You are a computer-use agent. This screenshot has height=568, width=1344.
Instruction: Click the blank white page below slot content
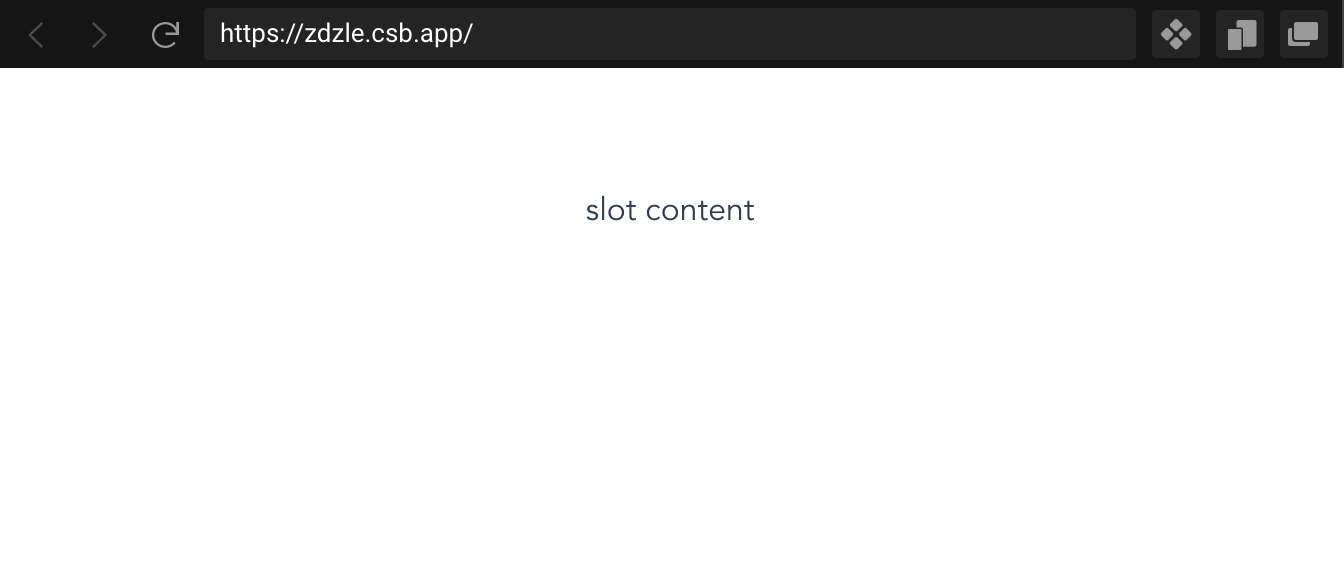tap(670, 400)
